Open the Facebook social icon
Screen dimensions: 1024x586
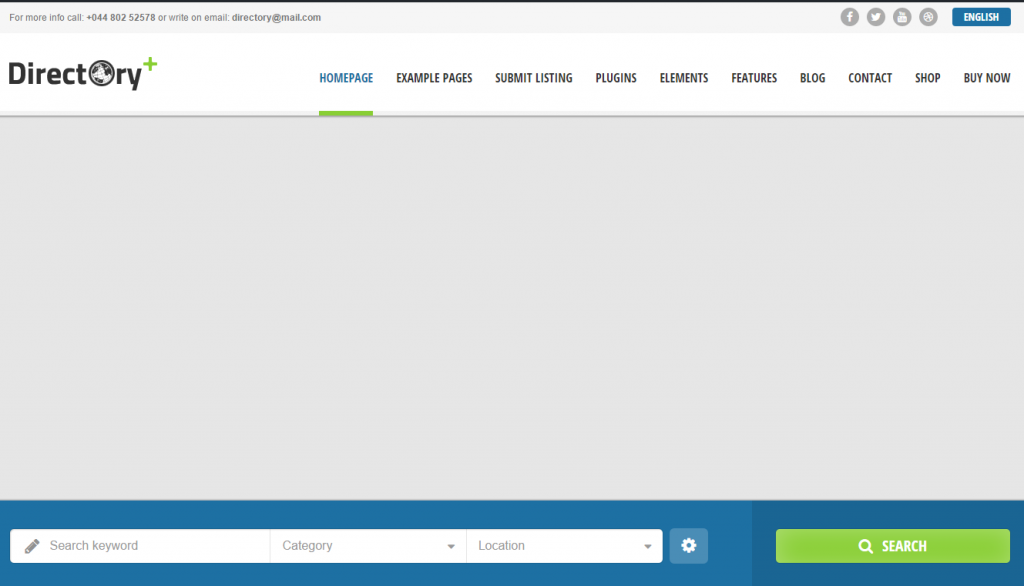[x=849, y=17]
